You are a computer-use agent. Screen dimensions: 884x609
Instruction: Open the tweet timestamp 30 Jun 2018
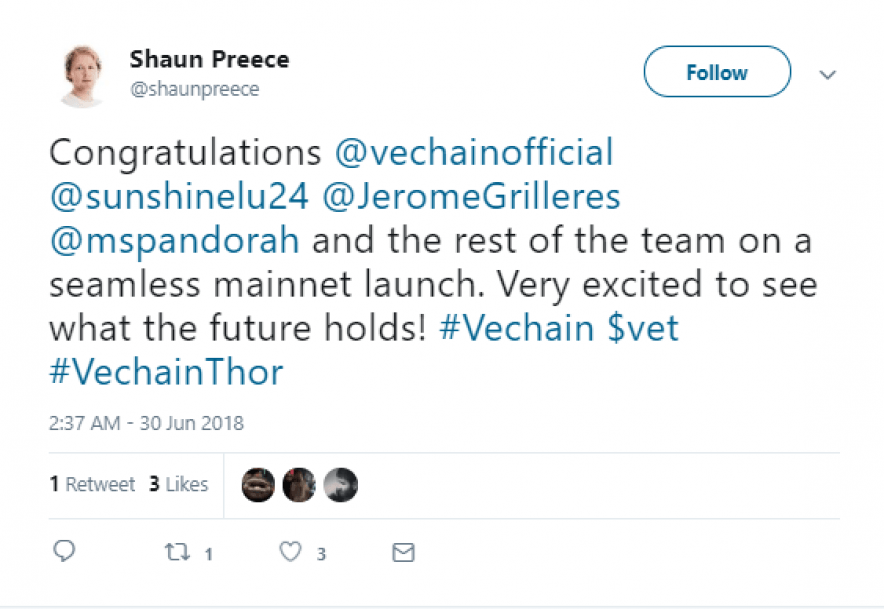[146, 423]
